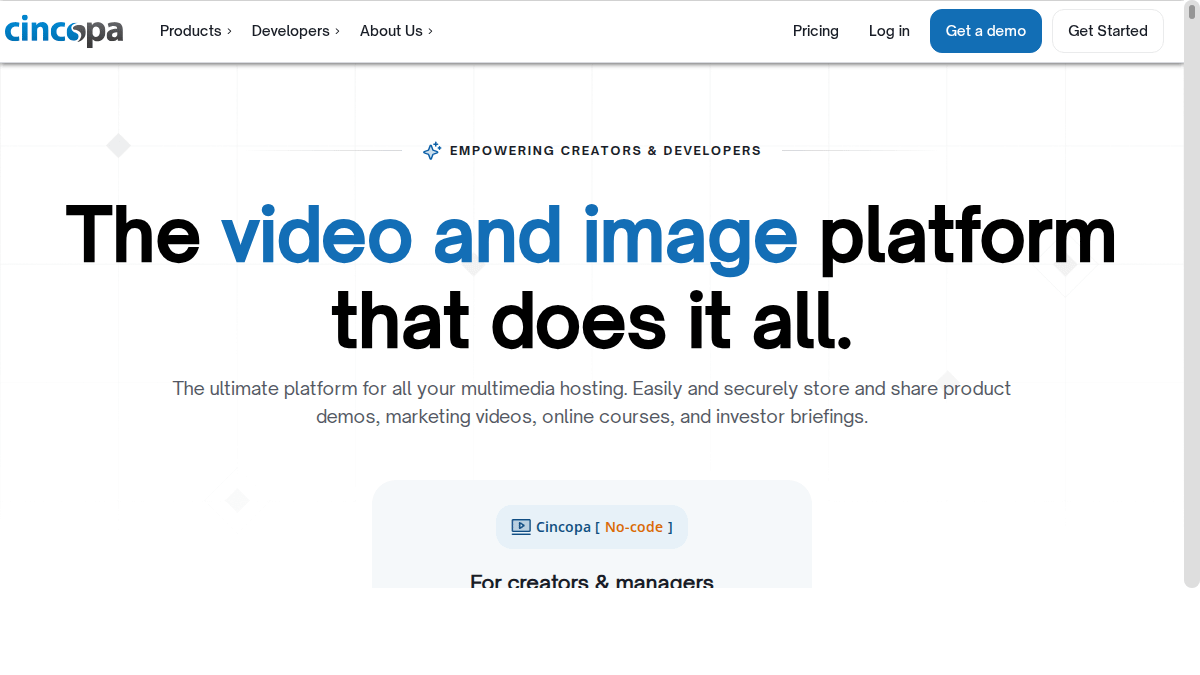Click the orange No-code label
Image resolution: width=1200 pixels, height=675 pixels.
click(x=634, y=527)
